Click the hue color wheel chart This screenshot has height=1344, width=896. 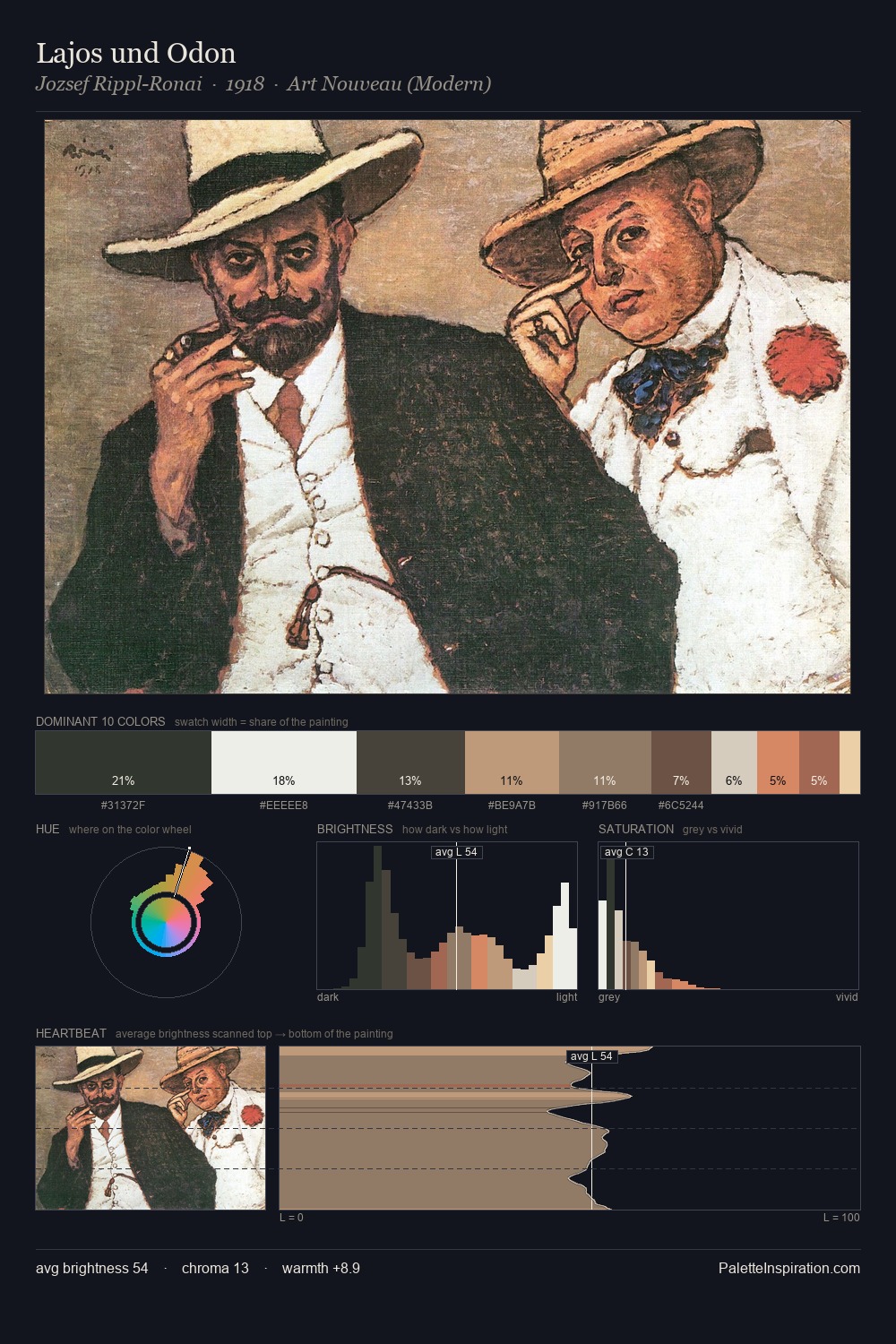166,922
